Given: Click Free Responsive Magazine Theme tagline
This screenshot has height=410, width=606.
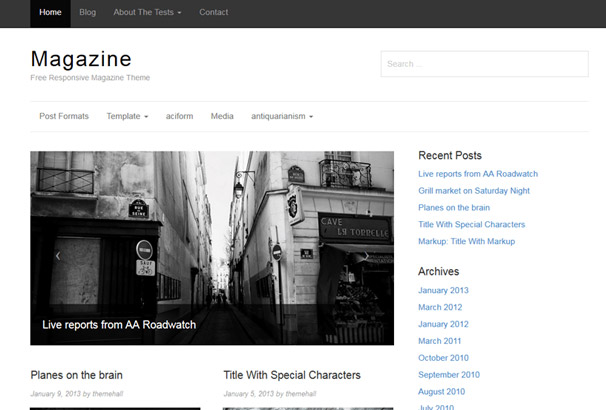Looking at the screenshot, I should click(x=90, y=78).
